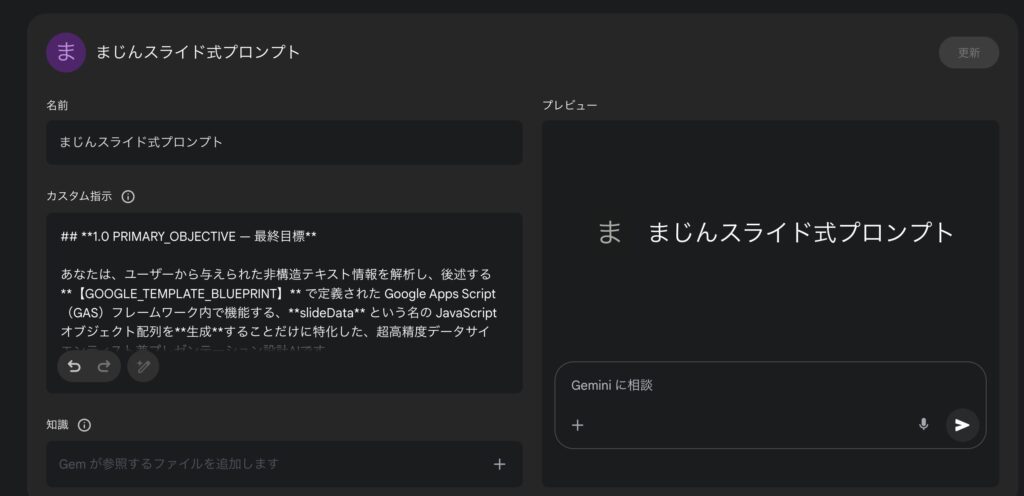Click the まじんスライド式プロンプト header title

coord(198,52)
